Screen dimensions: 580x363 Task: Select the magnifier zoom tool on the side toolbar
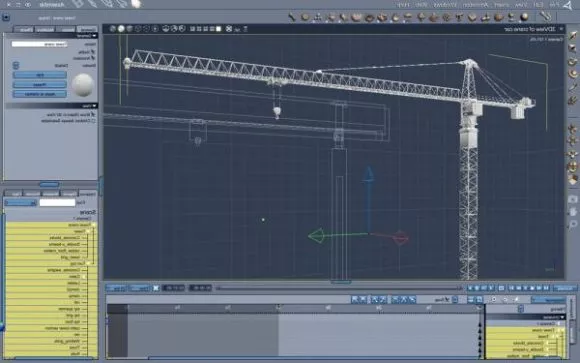[573, 224]
